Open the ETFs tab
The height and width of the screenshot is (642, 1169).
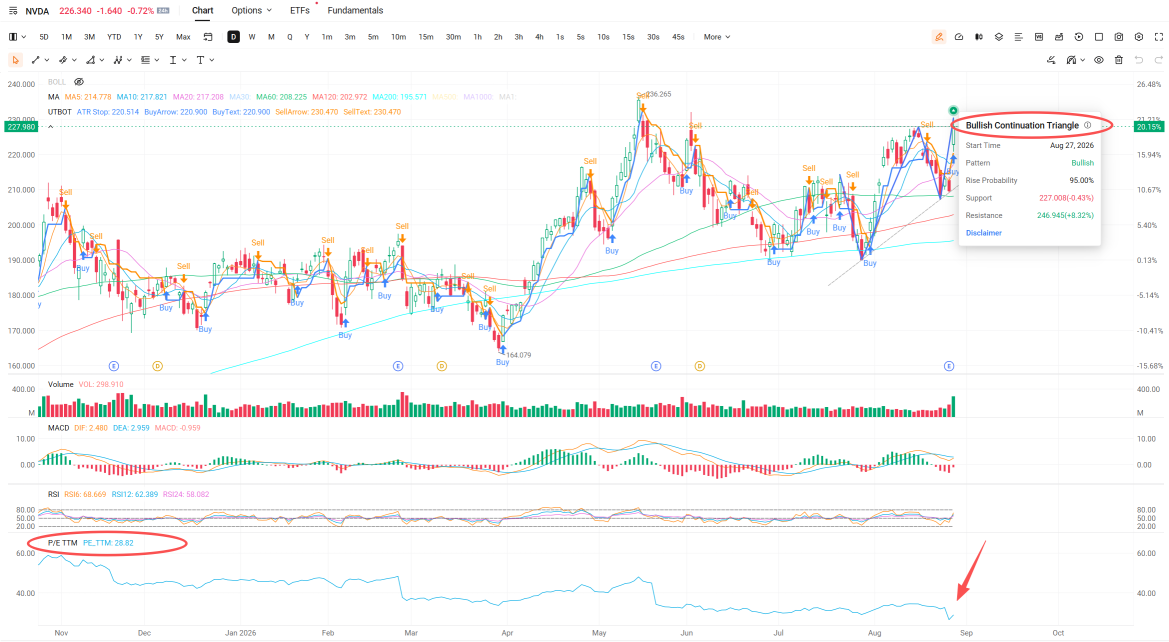[300, 10]
